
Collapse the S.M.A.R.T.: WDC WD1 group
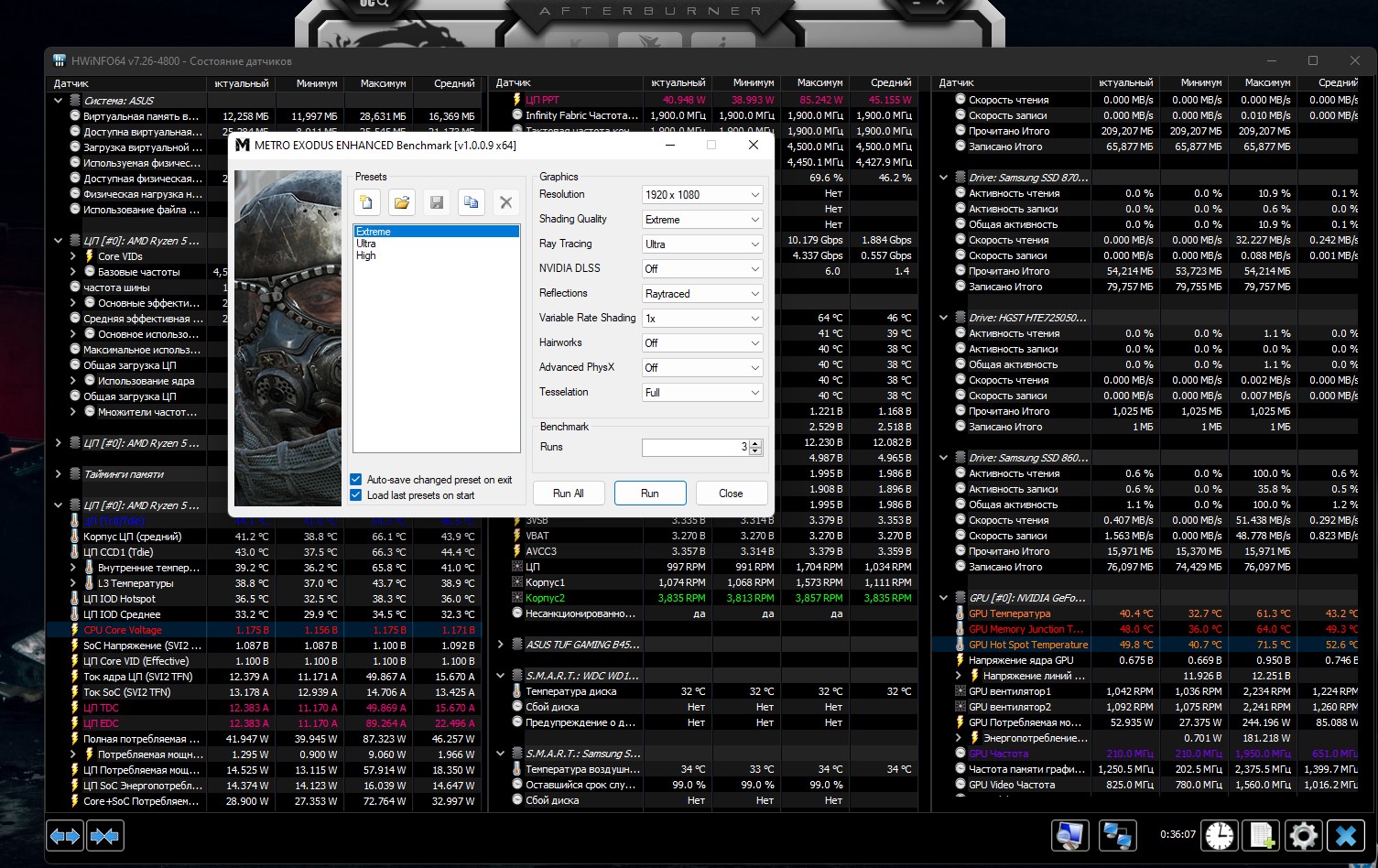tap(501, 676)
